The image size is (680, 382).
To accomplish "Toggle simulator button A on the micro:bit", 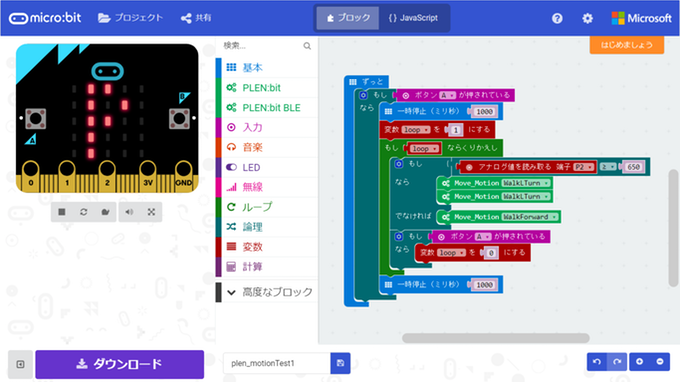I will coord(36,119).
